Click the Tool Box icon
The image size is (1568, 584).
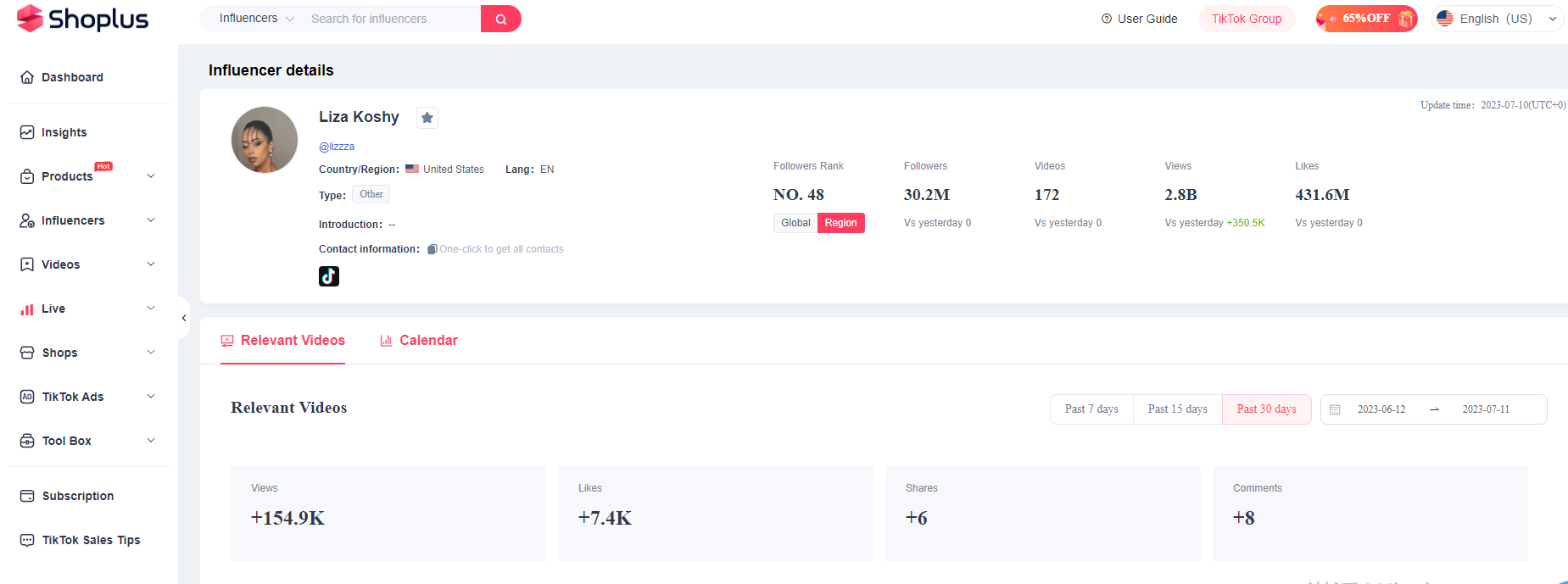point(27,441)
